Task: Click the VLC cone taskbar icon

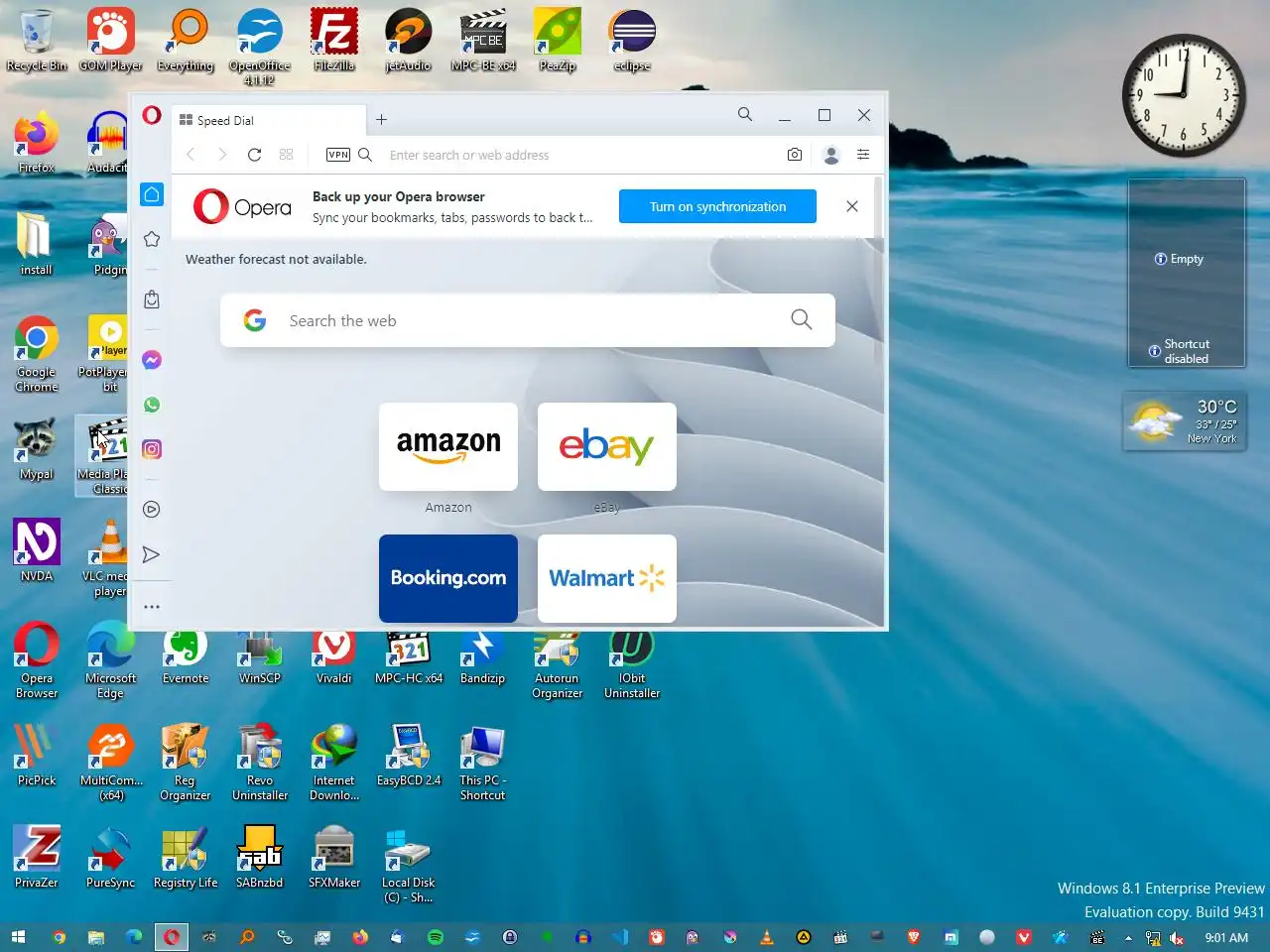Action: pyautogui.click(x=766, y=937)
